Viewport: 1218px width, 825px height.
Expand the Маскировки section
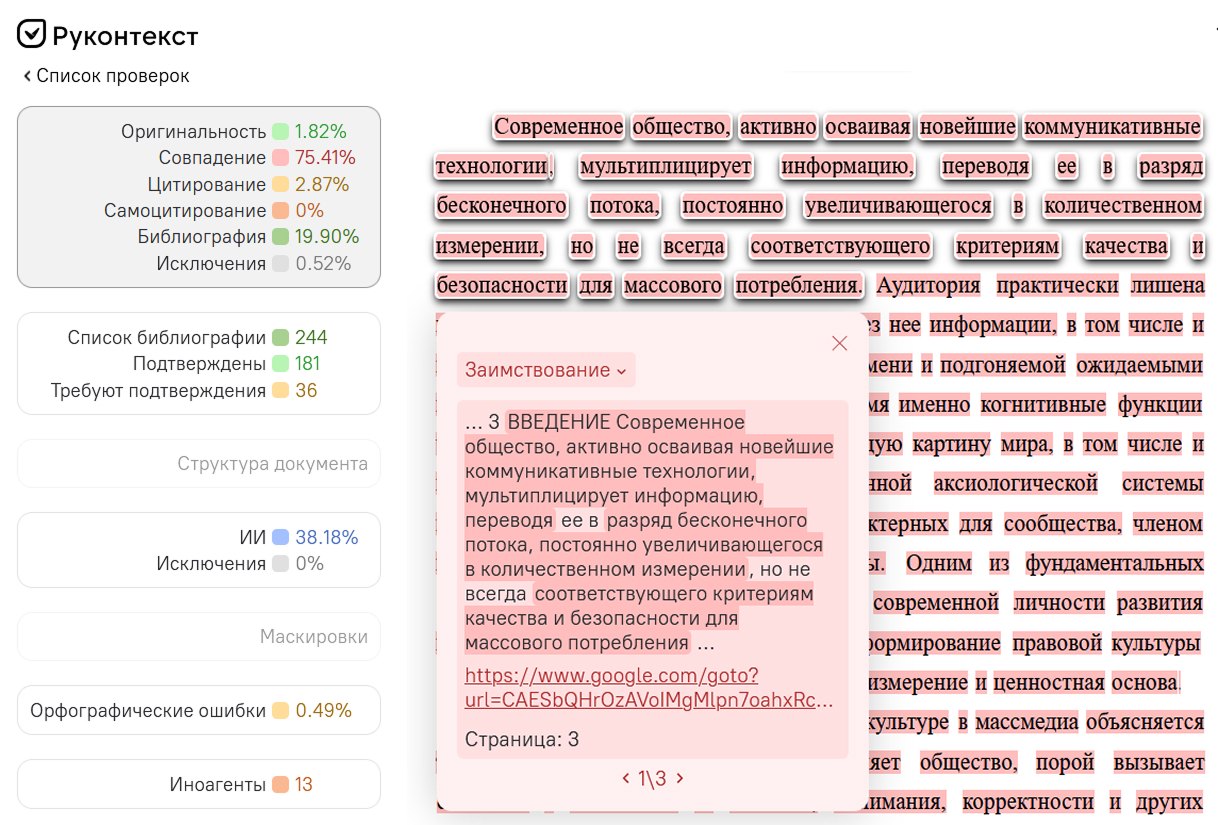click(x=199, y=637)
